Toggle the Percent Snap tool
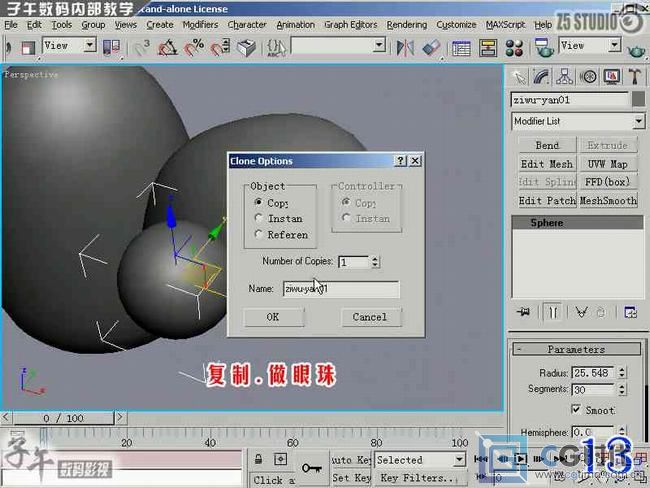The image size is (650, 488). (x=194, y=48)
